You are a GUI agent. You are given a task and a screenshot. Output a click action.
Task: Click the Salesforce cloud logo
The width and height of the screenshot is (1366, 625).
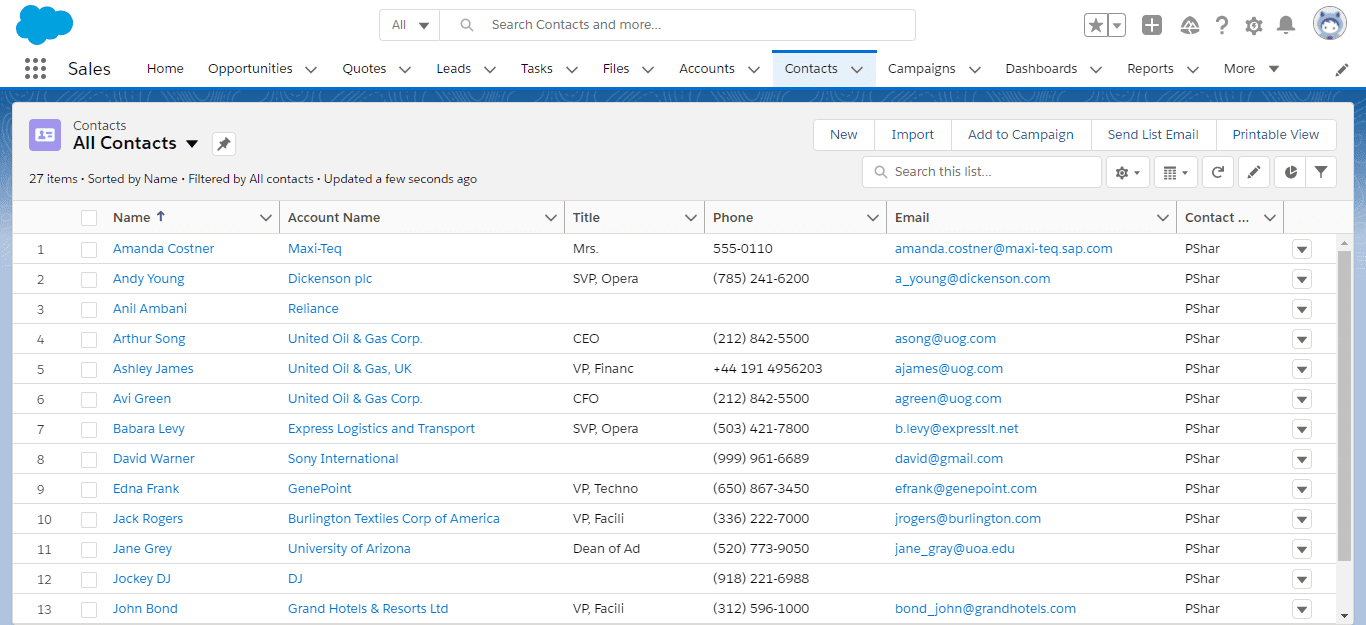(45, 24)
